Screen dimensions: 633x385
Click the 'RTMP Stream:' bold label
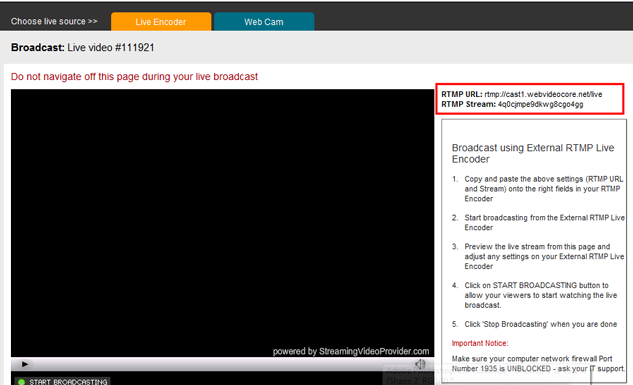point(468,104)
